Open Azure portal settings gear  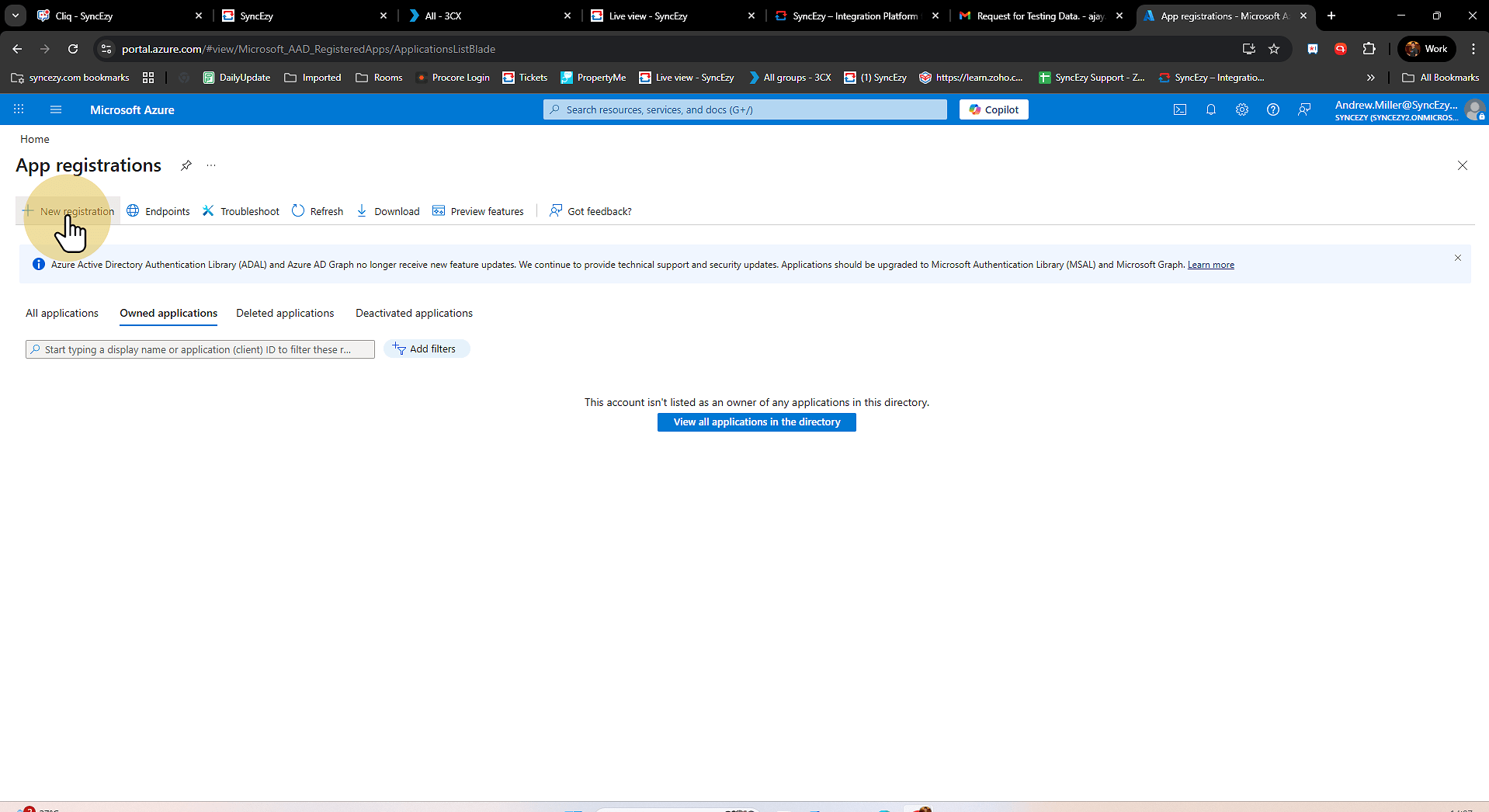1241,109
